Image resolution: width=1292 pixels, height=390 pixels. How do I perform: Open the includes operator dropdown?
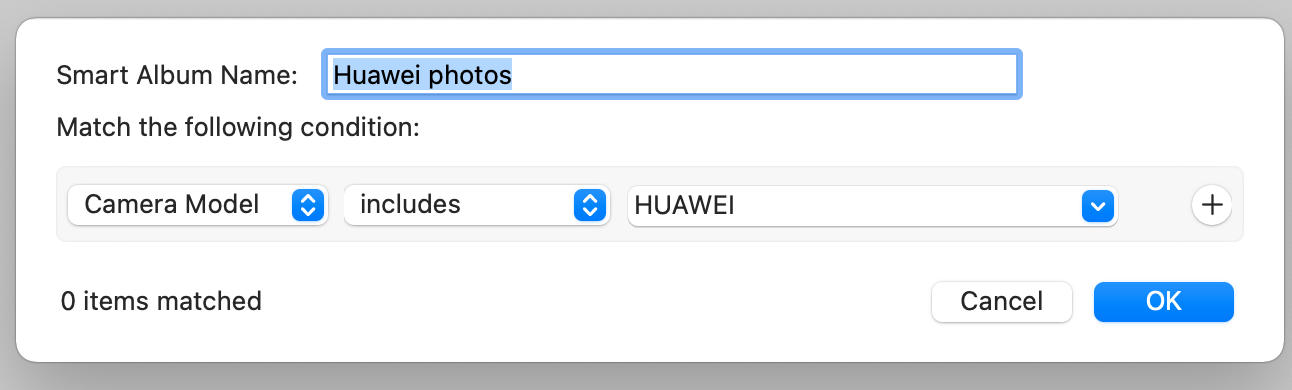[476, 205]
